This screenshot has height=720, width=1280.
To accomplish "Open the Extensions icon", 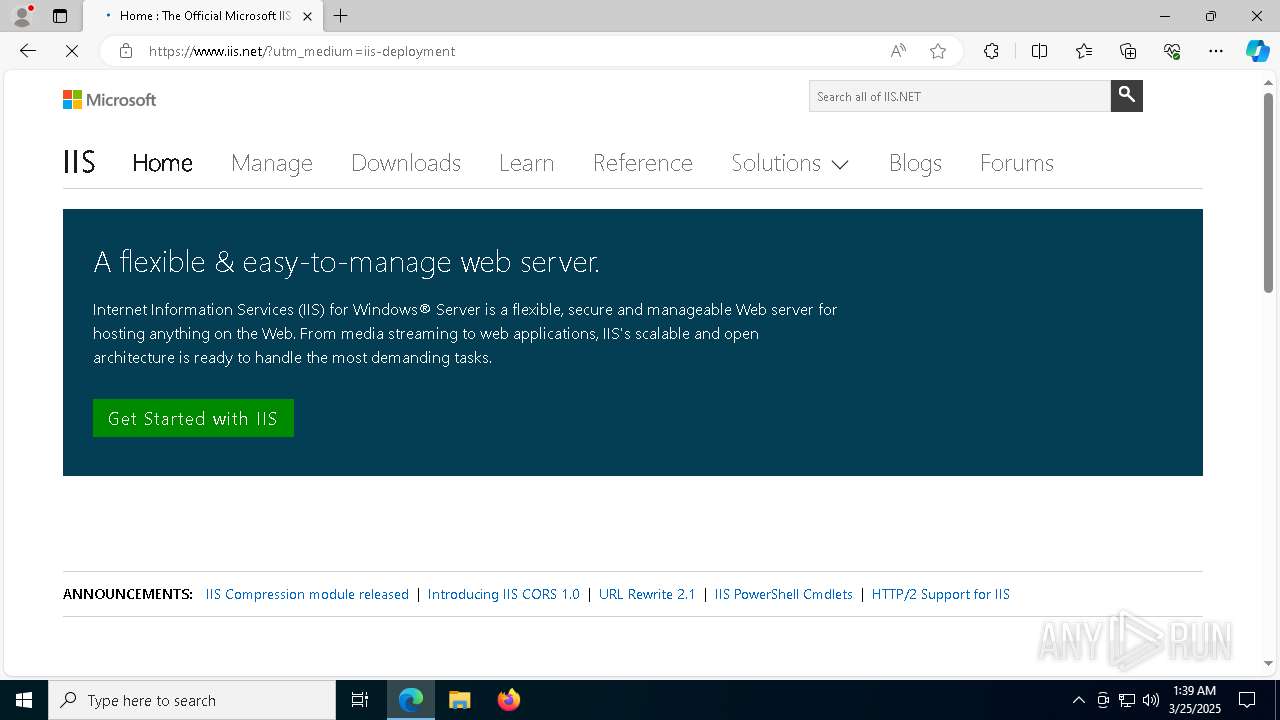I will point(991,51).
